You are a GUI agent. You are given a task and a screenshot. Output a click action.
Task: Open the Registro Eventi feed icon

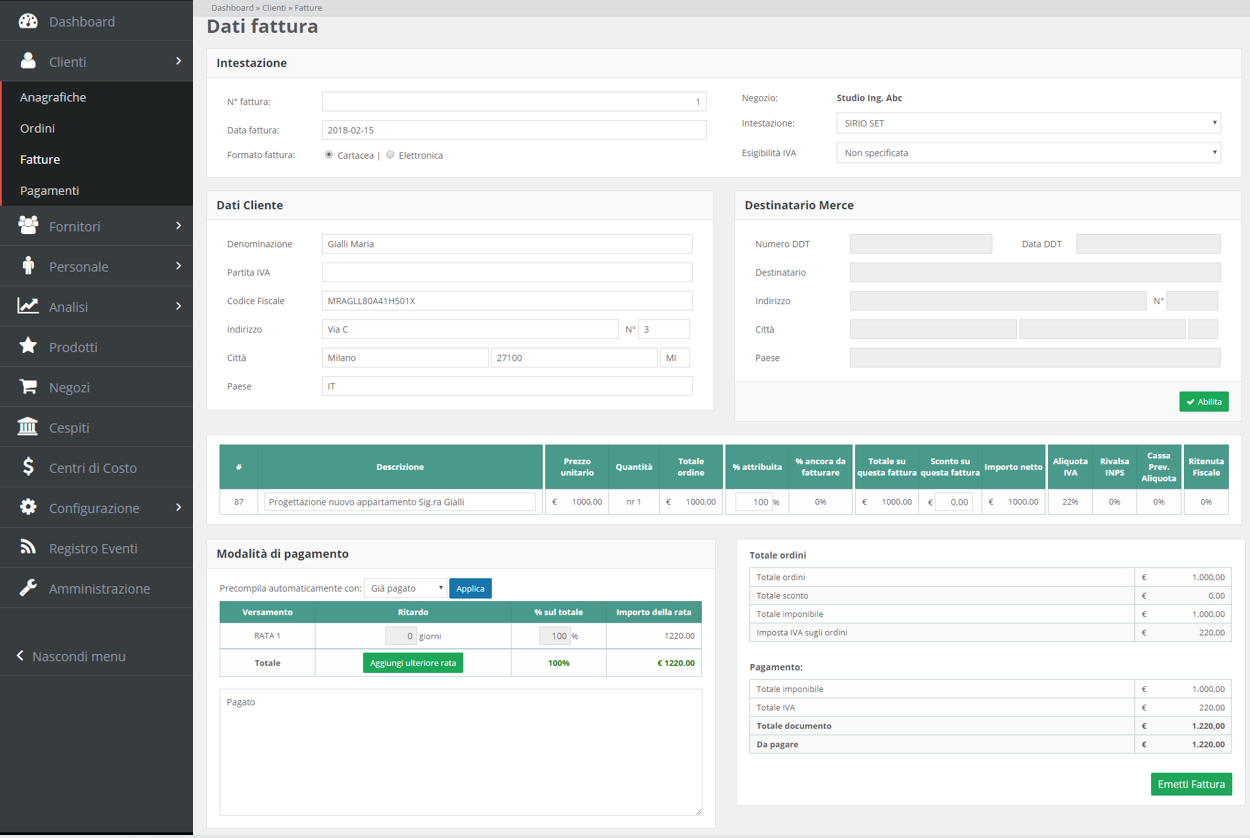[28, 547]
